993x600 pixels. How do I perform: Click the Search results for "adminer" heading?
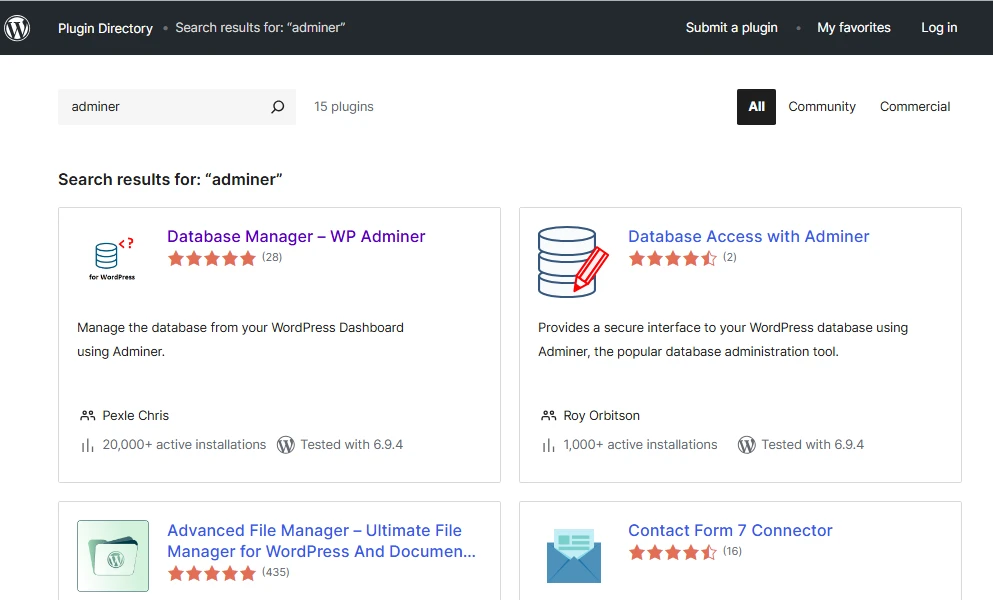(x=170, y=180)
